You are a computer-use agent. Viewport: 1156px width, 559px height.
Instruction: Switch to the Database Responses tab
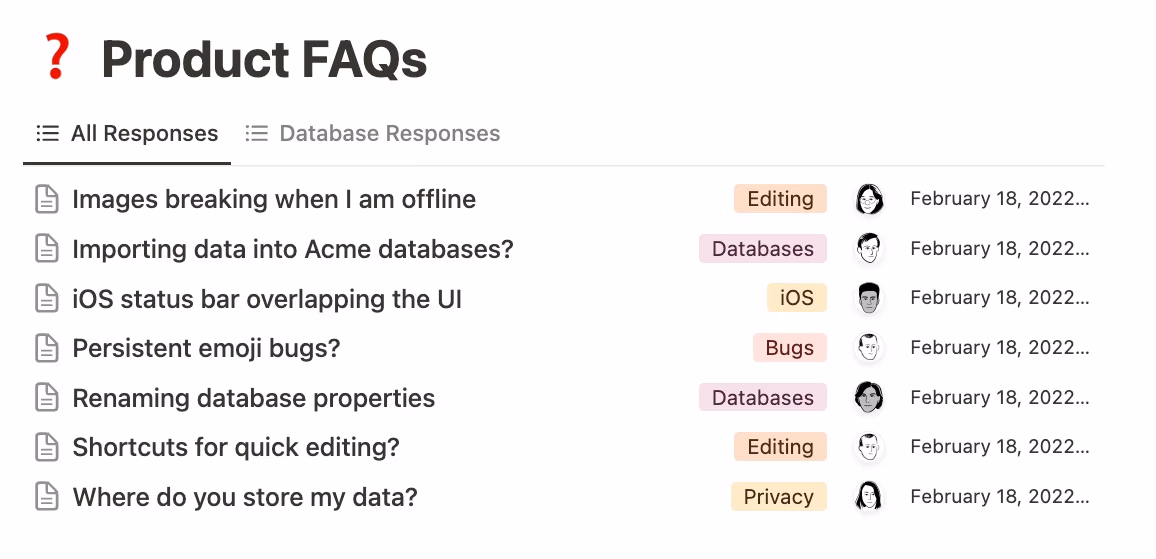(373, 134)
